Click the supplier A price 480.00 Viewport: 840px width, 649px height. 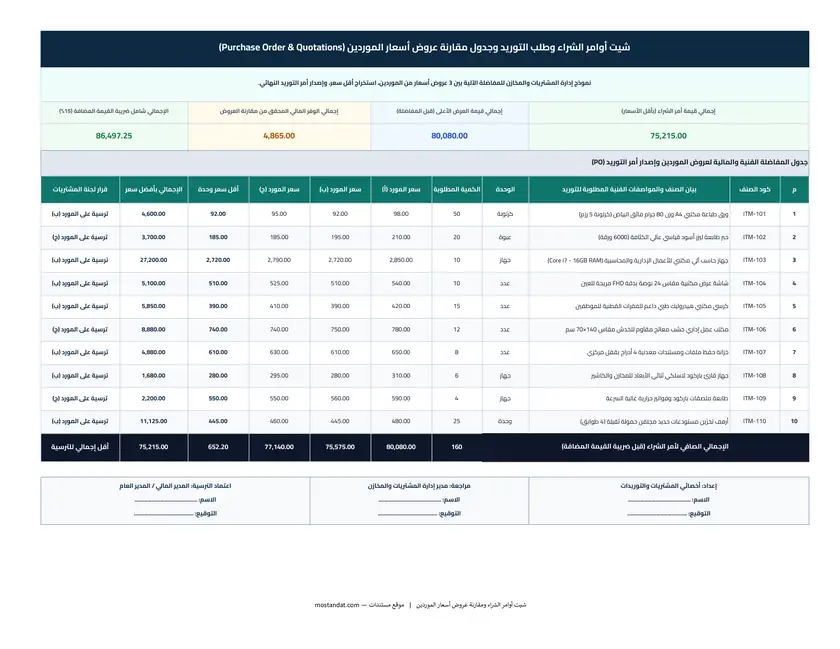click(x=401, y=421)
